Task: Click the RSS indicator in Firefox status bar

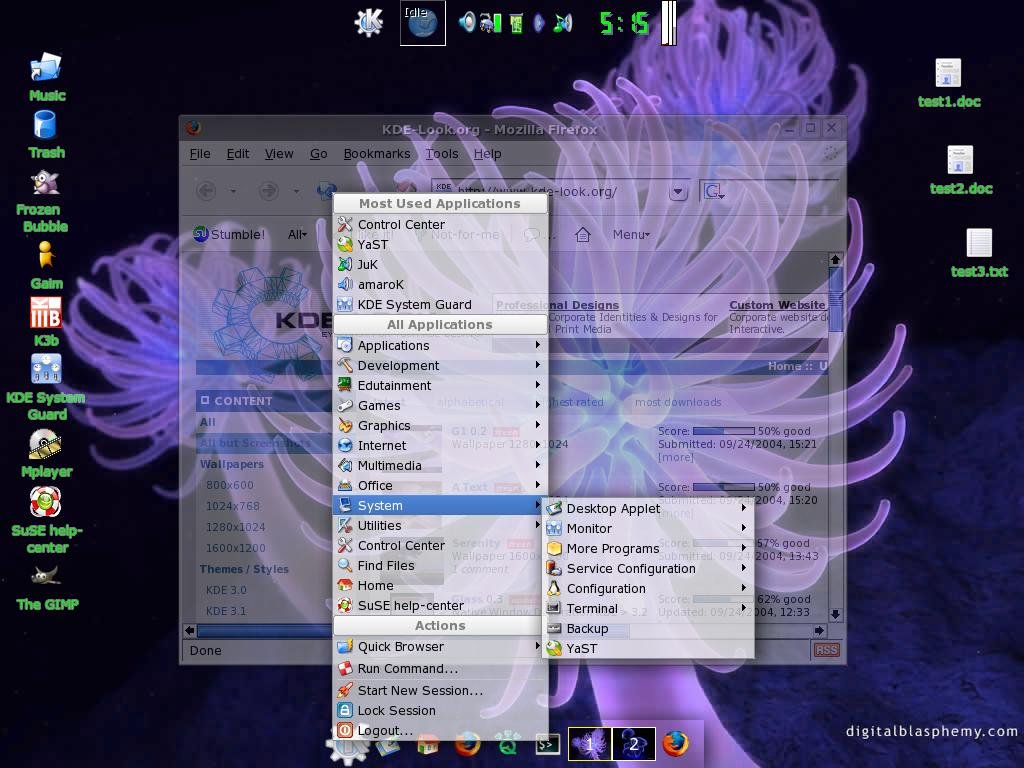Action: [826, 650]
